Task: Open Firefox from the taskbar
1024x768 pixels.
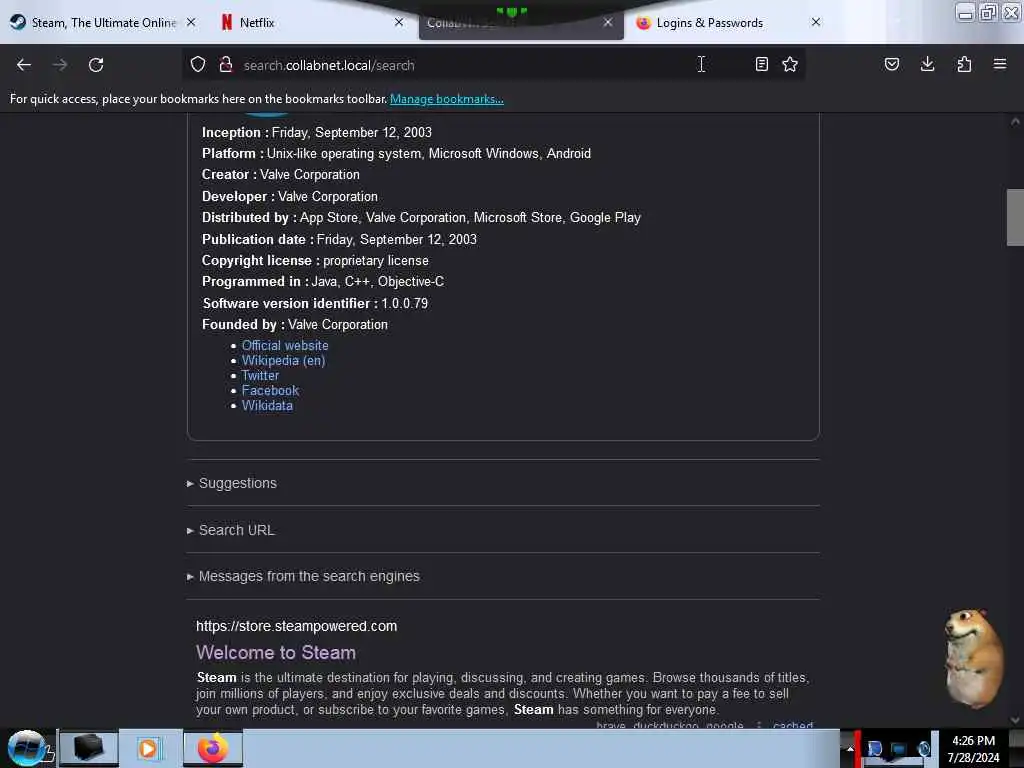Action: tap(213, 748)
